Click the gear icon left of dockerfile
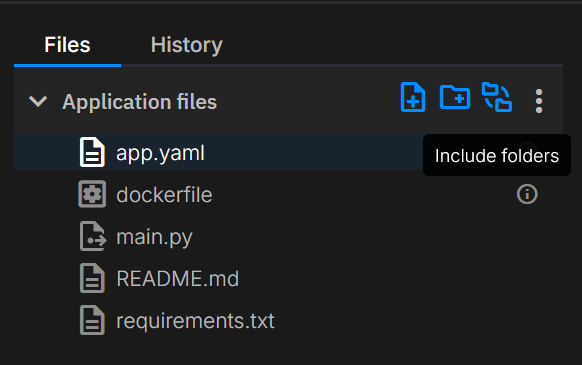This screenshot has height=365, width=582. pyautogui.click(x=92, y=194)
